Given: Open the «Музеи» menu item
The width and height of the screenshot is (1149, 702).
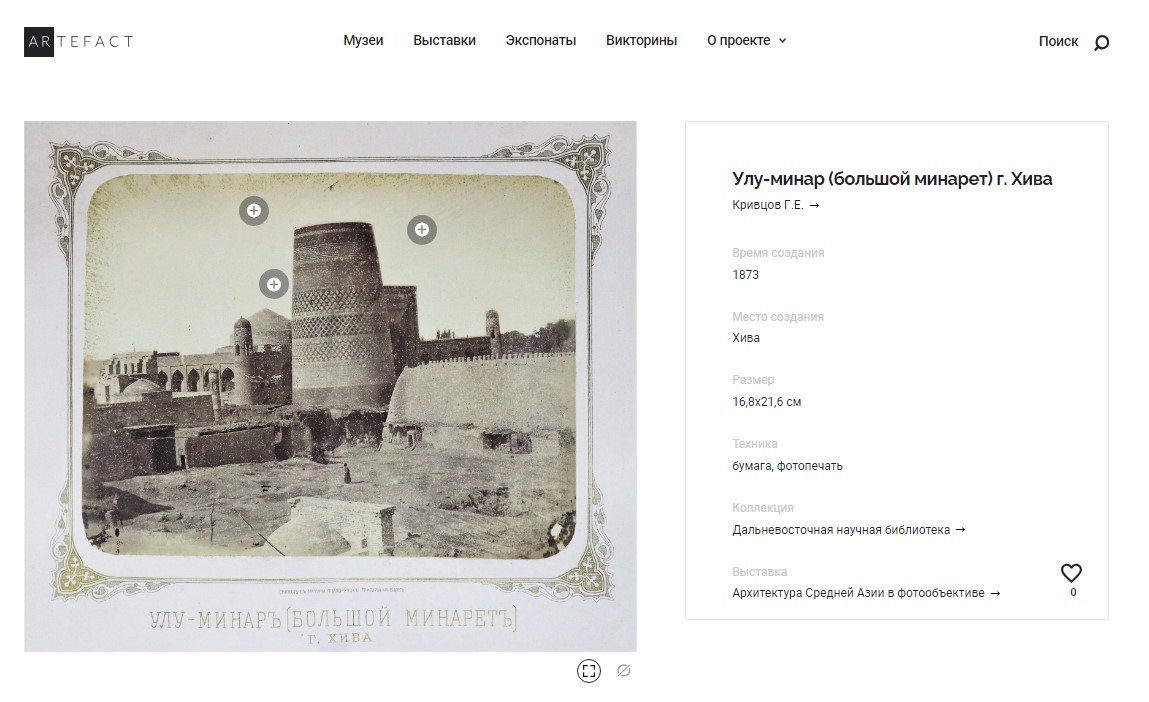Looking at the screenshot, I should pos(363,40).
